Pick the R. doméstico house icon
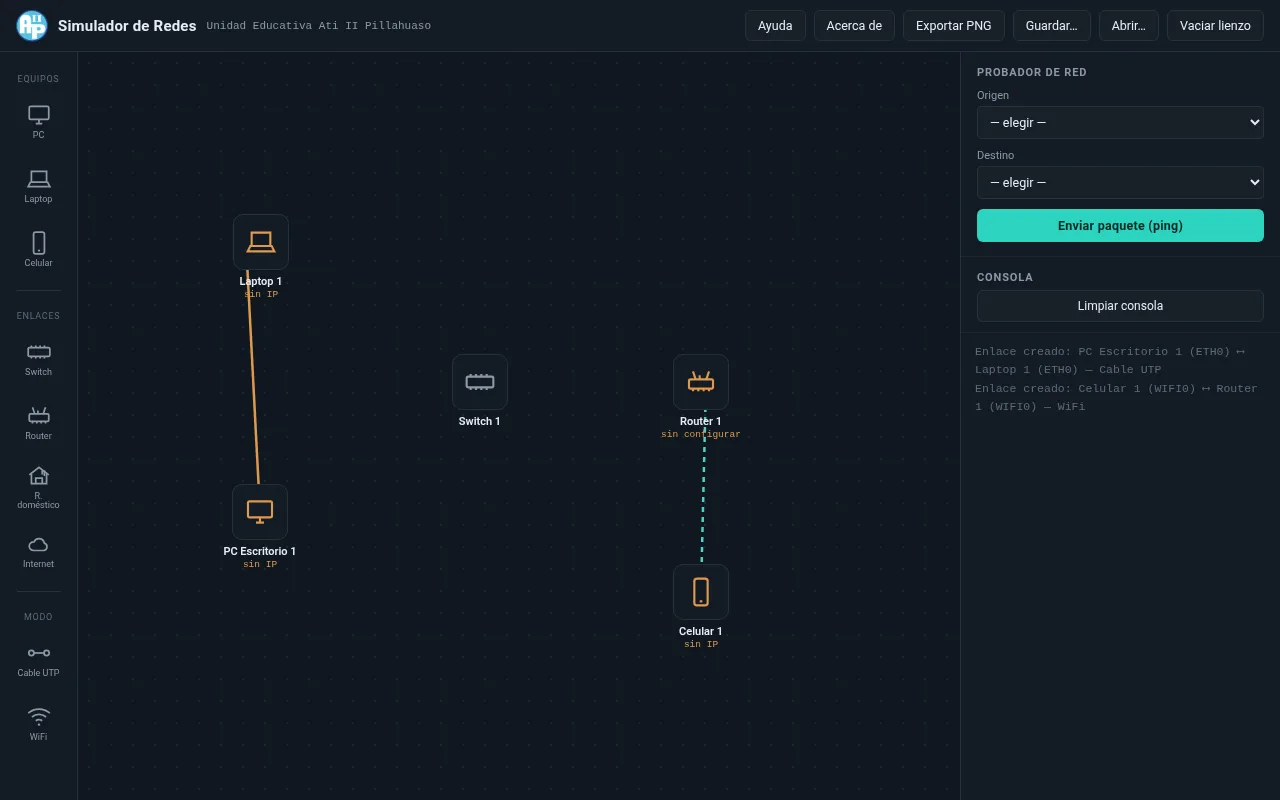Viewport: 1280px width, 800px height. tap(38, 487)
